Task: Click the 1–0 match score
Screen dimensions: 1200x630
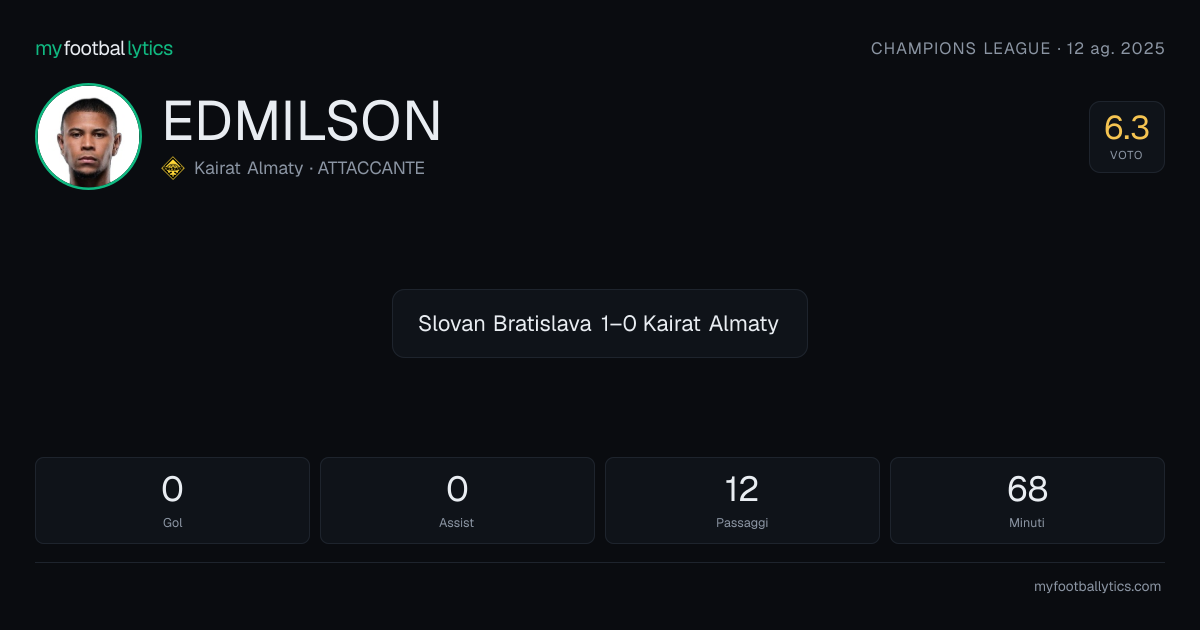Action: pos(617,324)
